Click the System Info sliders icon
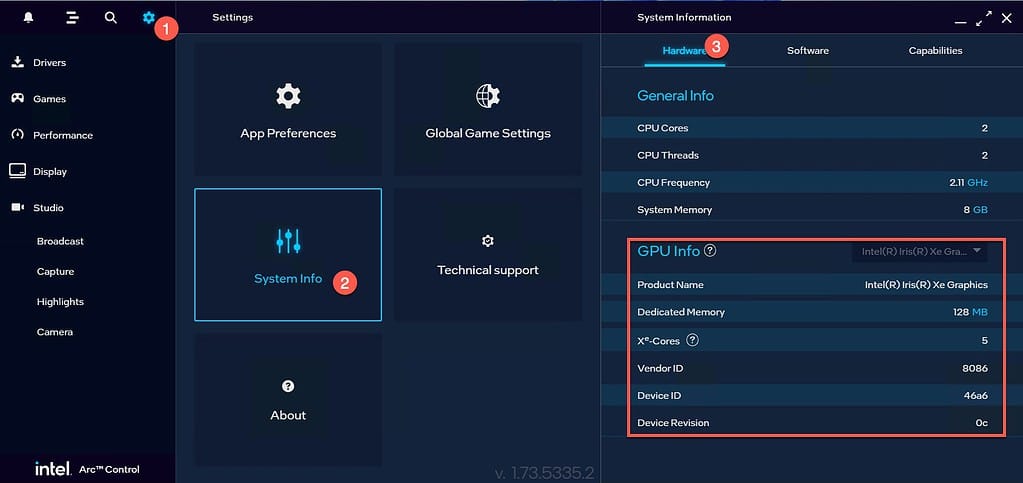Image resolution: width=1023 pixels, height=483 pixels. [x=288, y=241]
